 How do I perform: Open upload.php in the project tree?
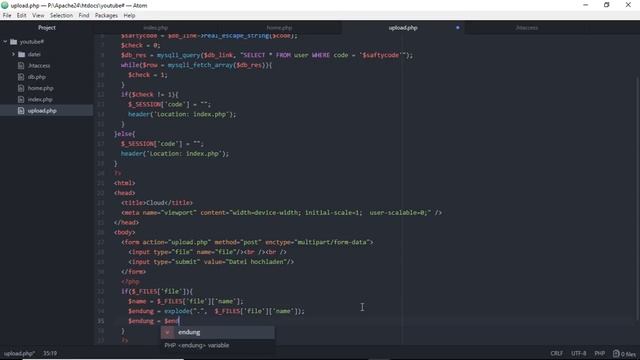(x=42, y=111)
